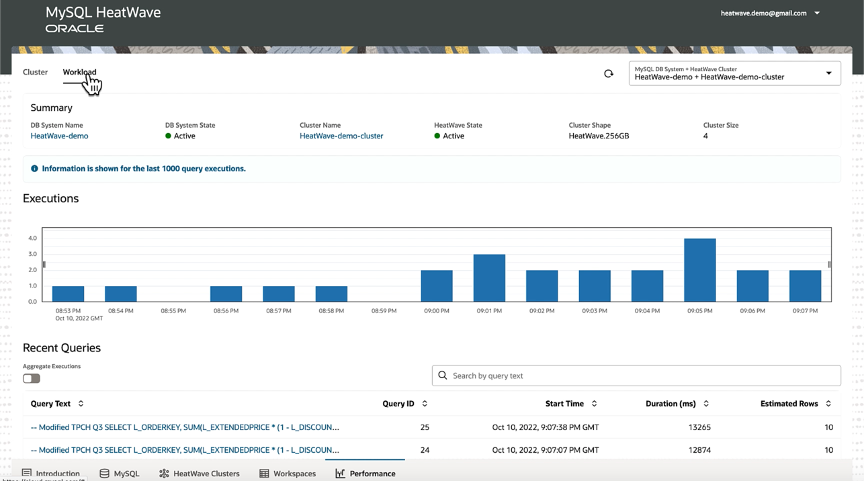Click the 09:01 PM bar in Executions chart
The height and width of the screenshot is (482, 864).
click(489, 278)
